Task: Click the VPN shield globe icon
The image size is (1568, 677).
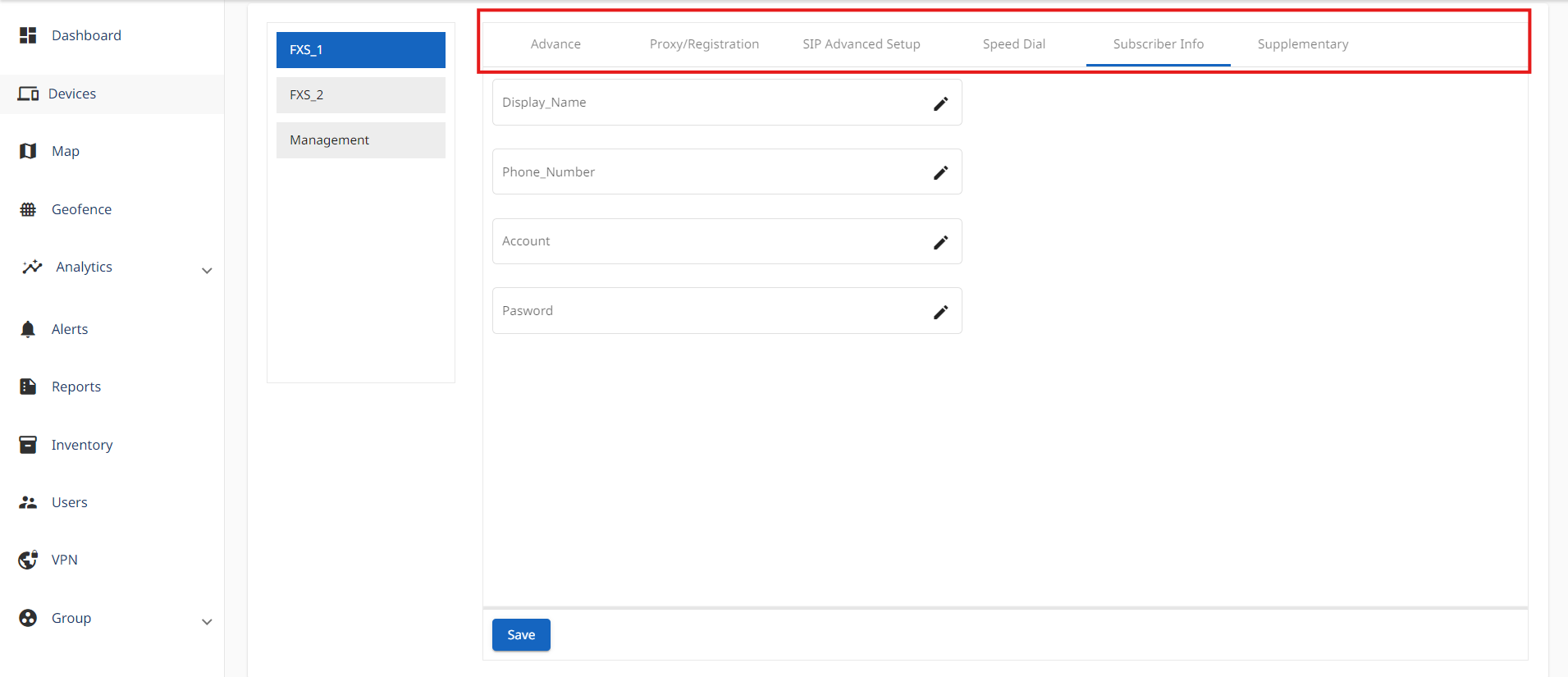Action: pos(28,560)
